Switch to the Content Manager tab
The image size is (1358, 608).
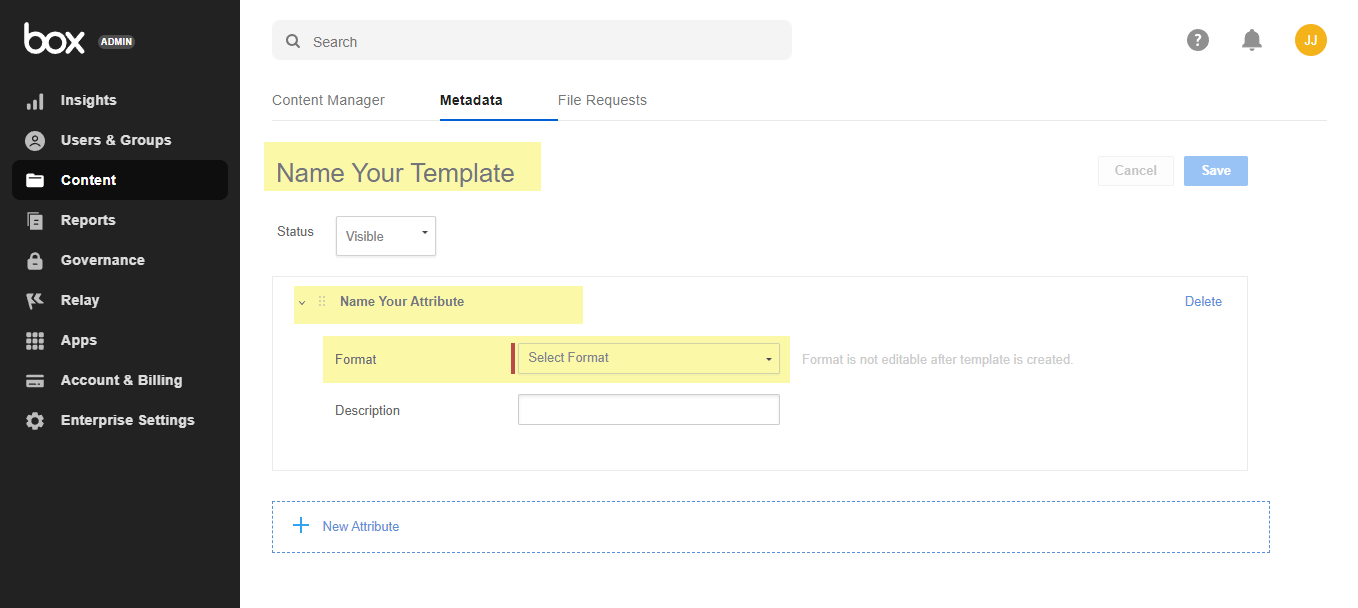click(x=328, y=100)
